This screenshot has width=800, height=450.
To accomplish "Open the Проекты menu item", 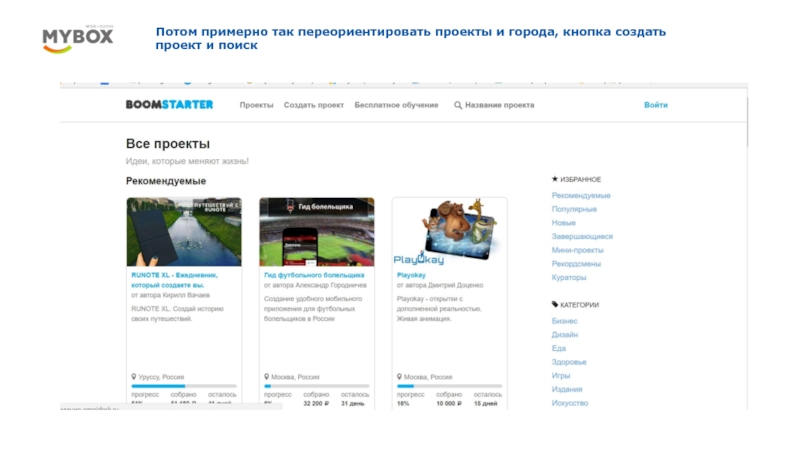I will click(257, 105).
